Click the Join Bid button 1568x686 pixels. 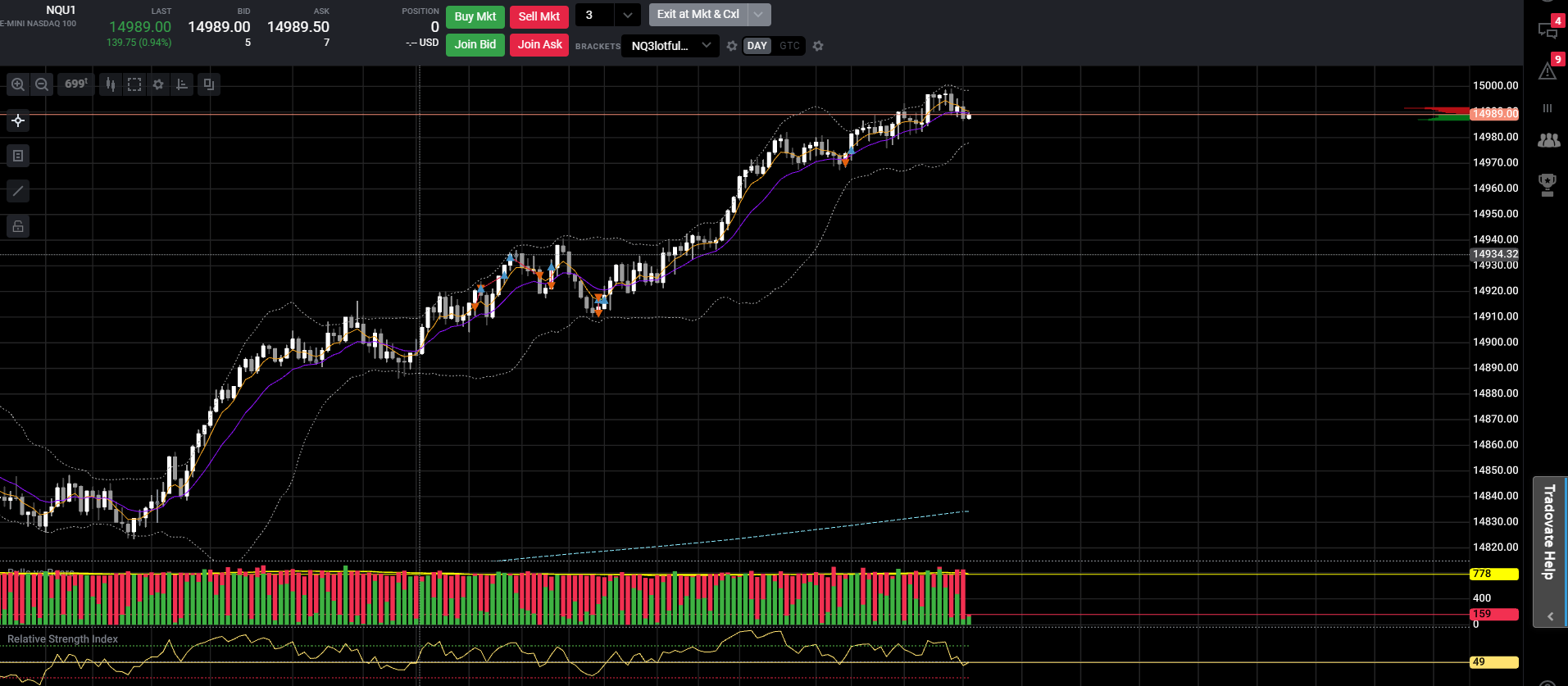pos(475,44)
